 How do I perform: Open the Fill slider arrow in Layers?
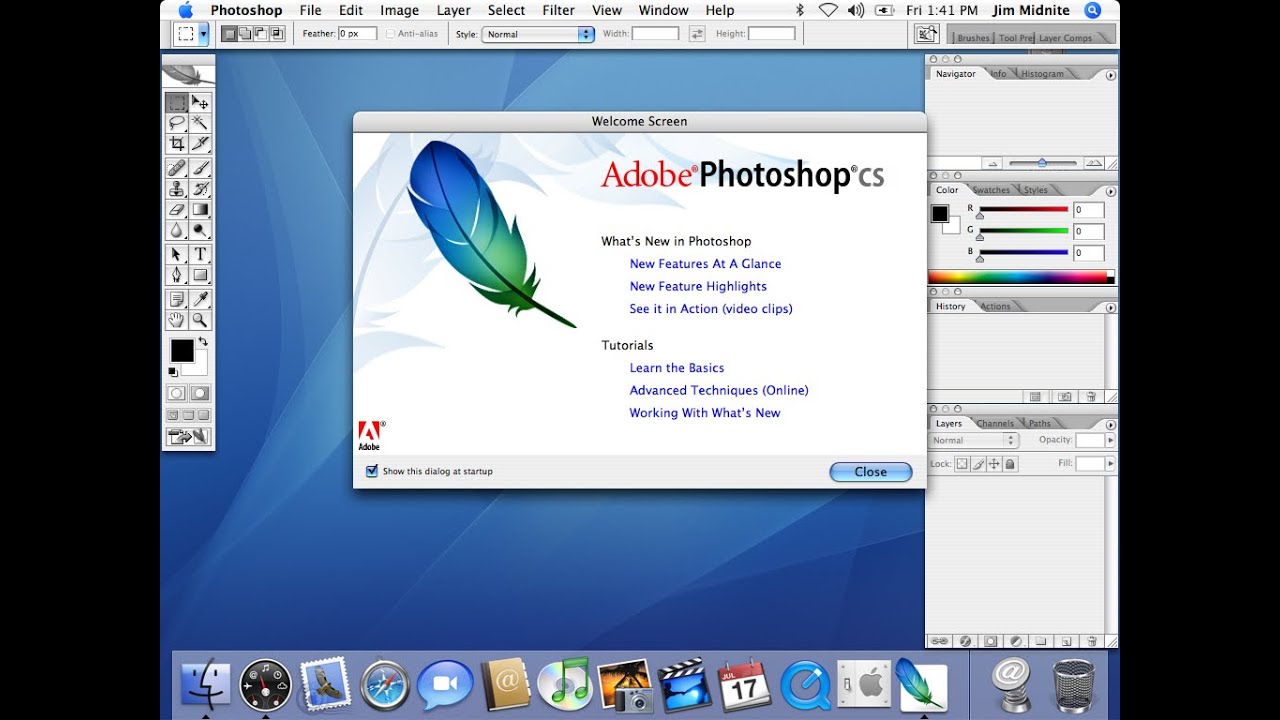[x=1110, y=464]
